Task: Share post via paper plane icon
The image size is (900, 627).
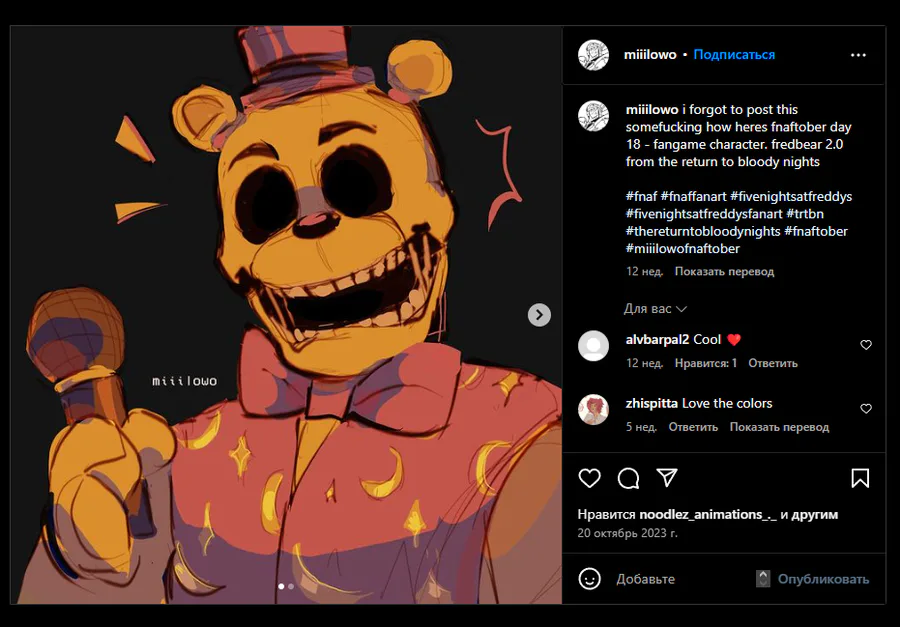Action: (667, 478)
